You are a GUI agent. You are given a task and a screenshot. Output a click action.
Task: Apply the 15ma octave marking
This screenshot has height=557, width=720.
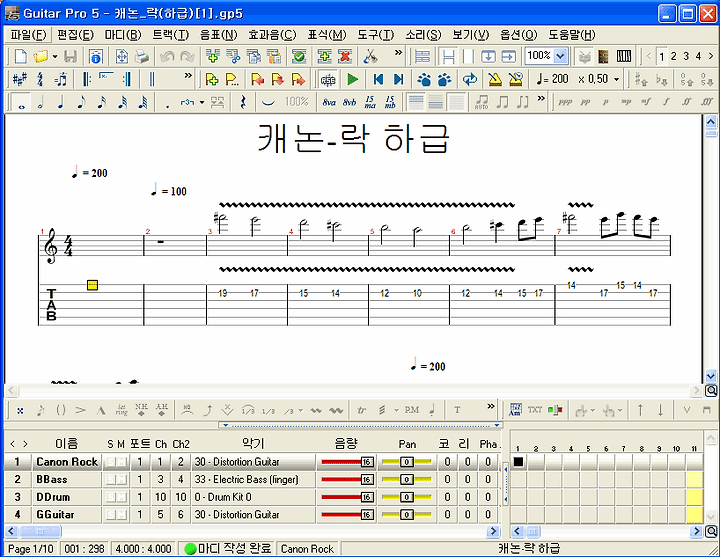pos(370,102)
